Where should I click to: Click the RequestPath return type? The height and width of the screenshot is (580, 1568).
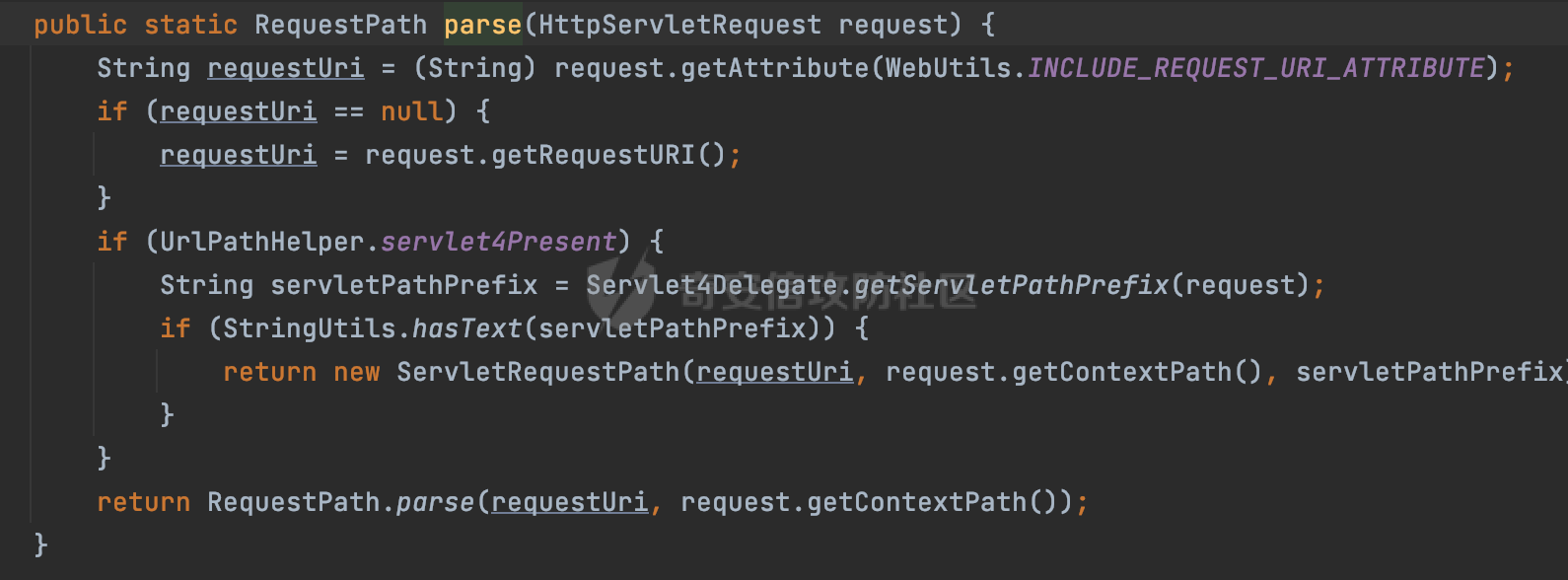pyautogui.click(x=340, y=25)
